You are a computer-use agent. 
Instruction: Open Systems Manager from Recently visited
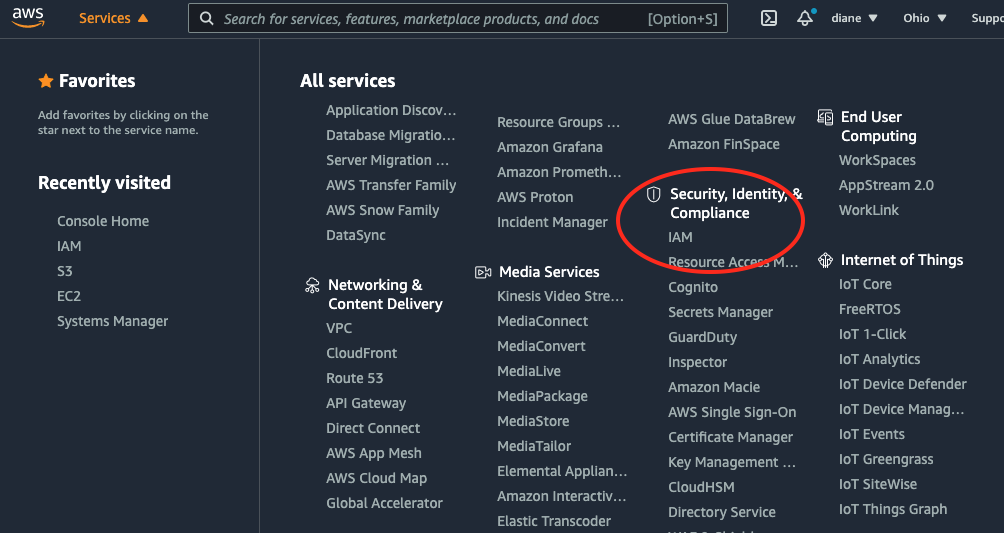(112, 321)
